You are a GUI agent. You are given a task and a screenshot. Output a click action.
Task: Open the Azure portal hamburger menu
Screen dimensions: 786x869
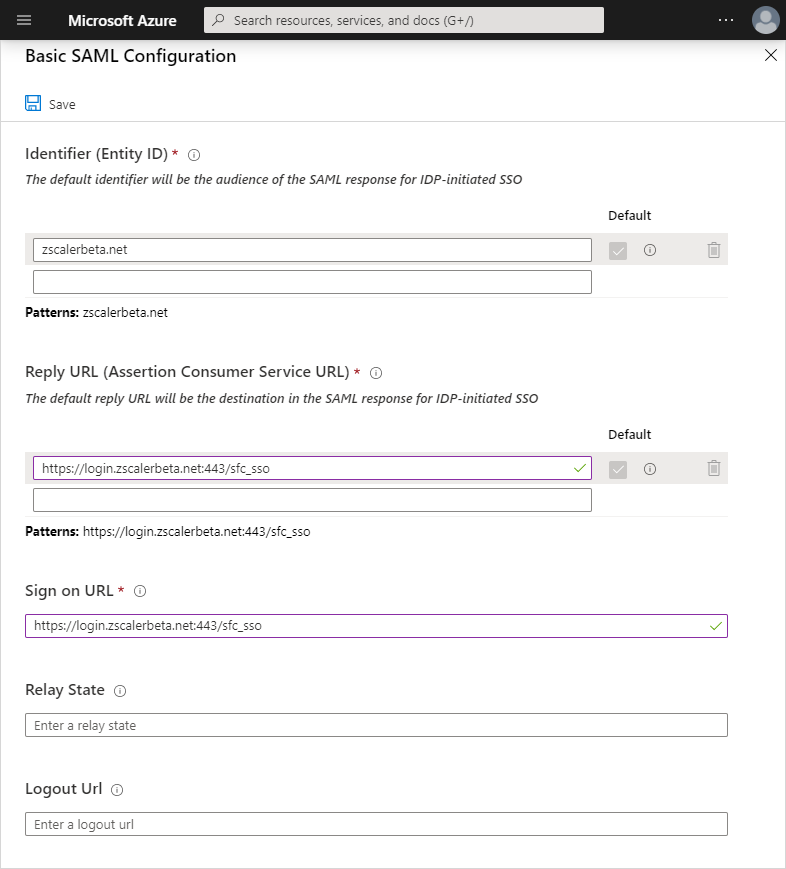(x=24, y=20)
